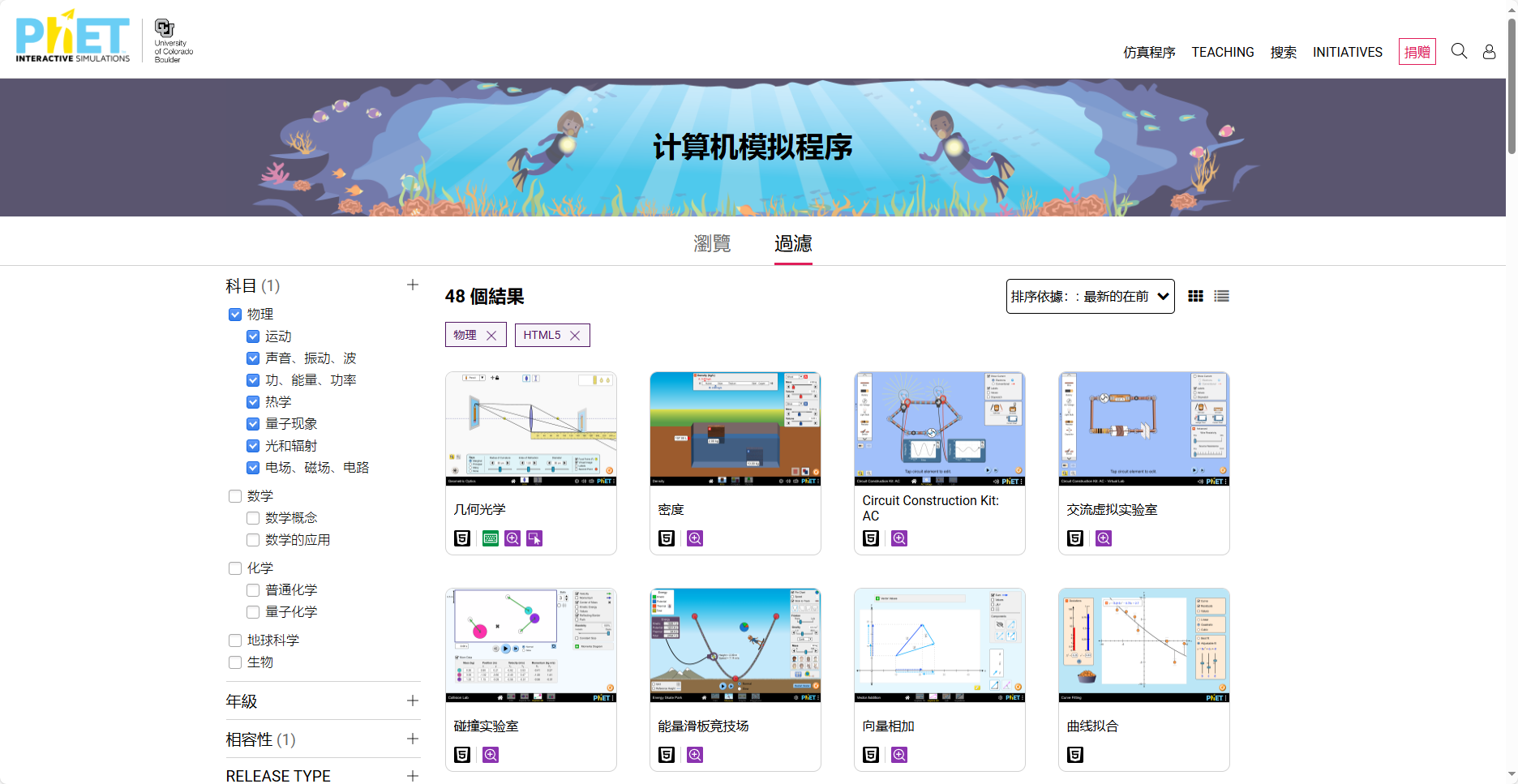The image size is (1518, 784).
Task: Open the TEACHING menu
Action: 1222,52
